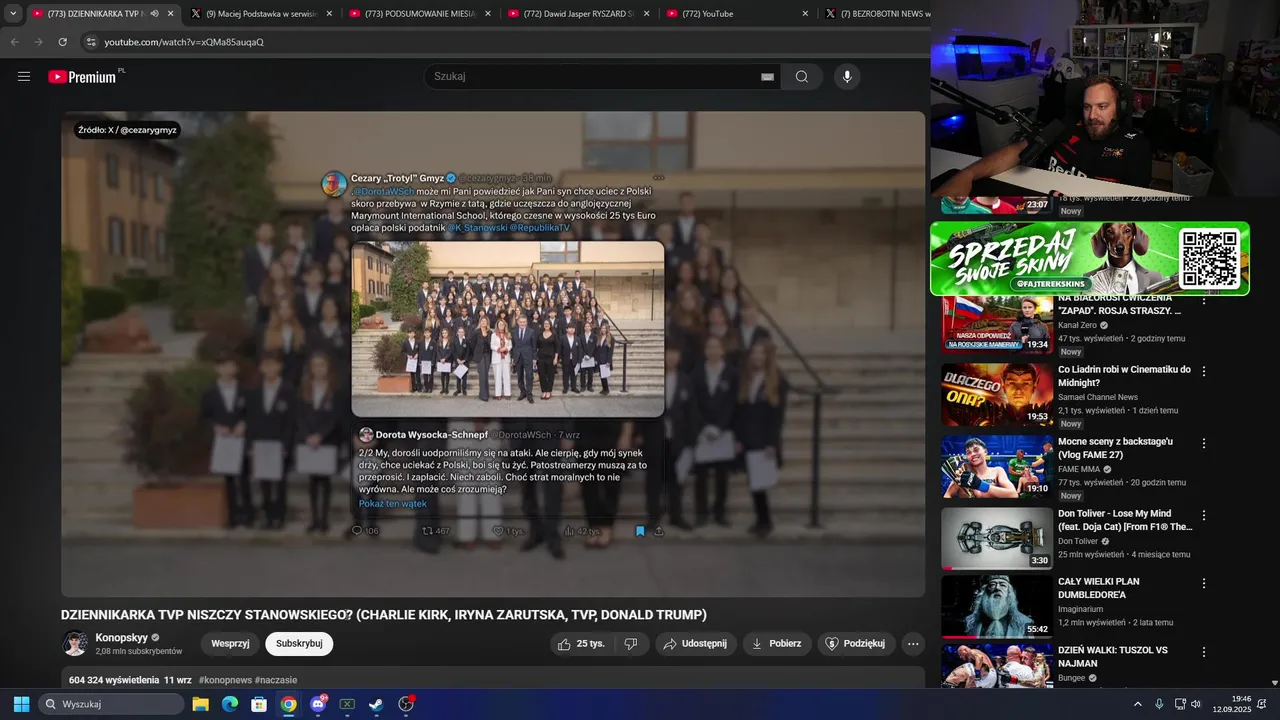The width and height of the screenshot is (1280, 720).
Task: Open options for Co Liadrin video
Action: pyautogui.click(x=1204, y=371)
